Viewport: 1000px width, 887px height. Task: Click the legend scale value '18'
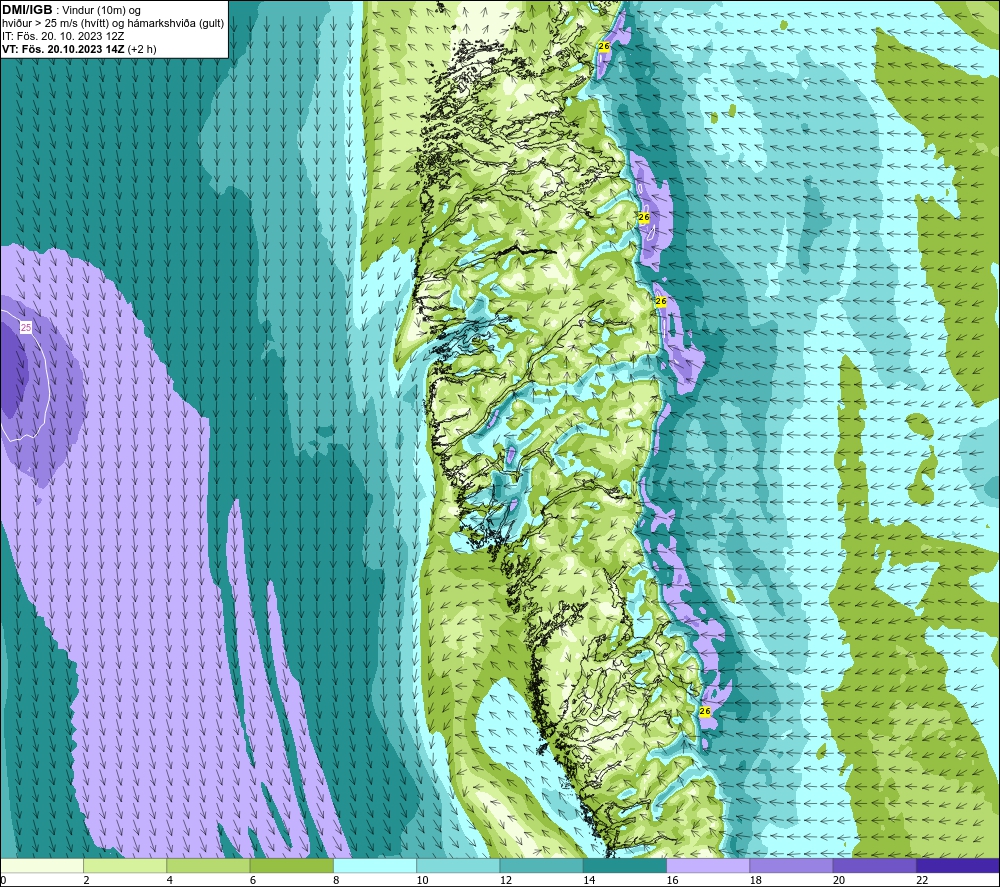pos(756,880)
